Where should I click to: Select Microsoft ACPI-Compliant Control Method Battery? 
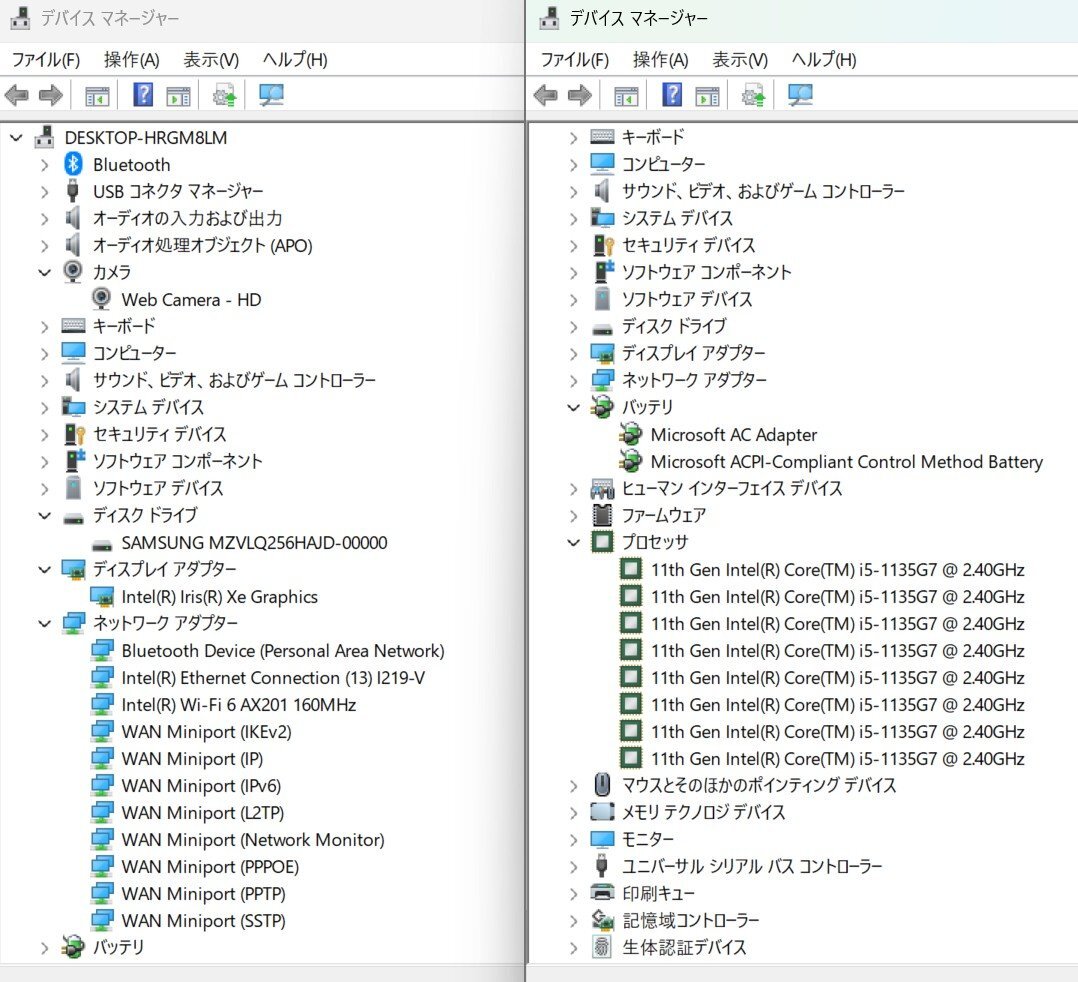click(x=846, y=462)
